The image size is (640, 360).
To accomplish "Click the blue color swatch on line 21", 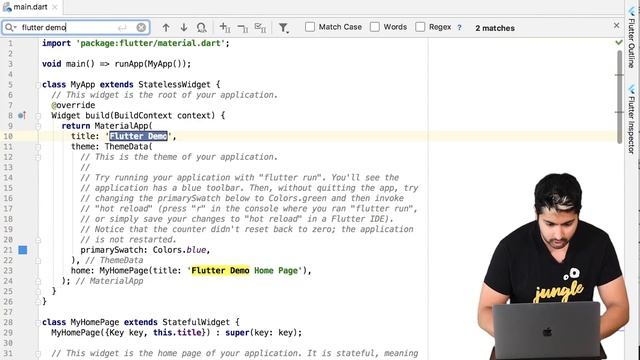I will 23,250.
